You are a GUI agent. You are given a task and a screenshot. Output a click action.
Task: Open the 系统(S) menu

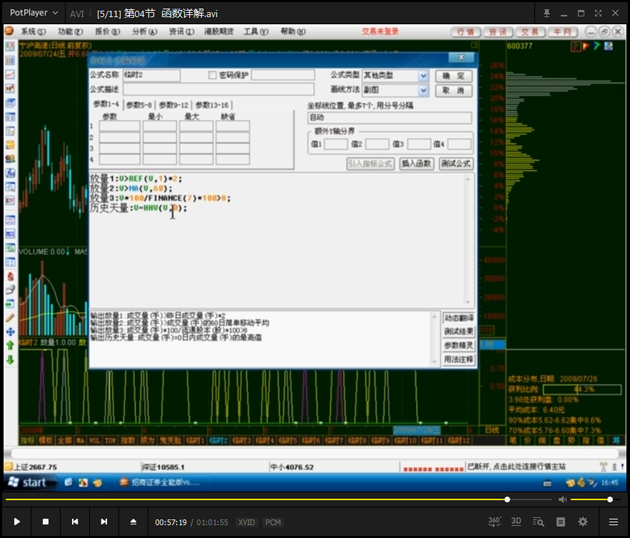point(33,31)
